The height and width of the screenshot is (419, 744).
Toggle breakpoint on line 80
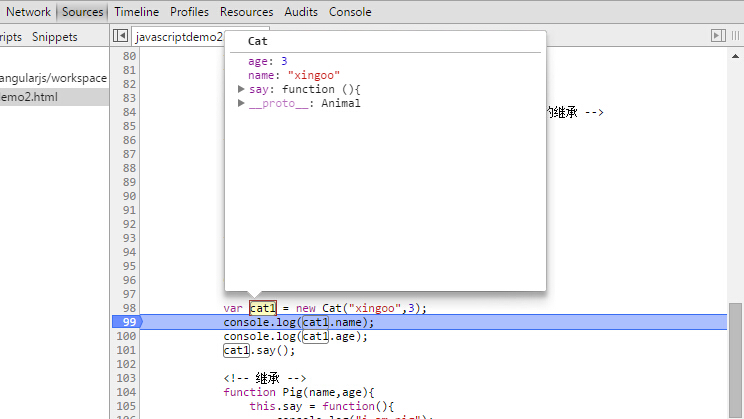click(x=129, y=56)
